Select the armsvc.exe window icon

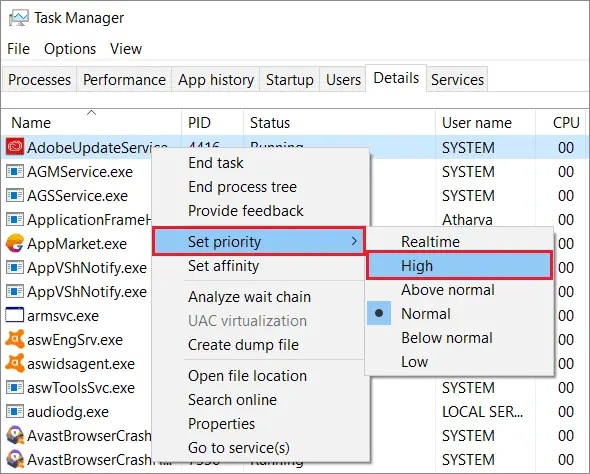pyautogui.click(x=15, y=315)
